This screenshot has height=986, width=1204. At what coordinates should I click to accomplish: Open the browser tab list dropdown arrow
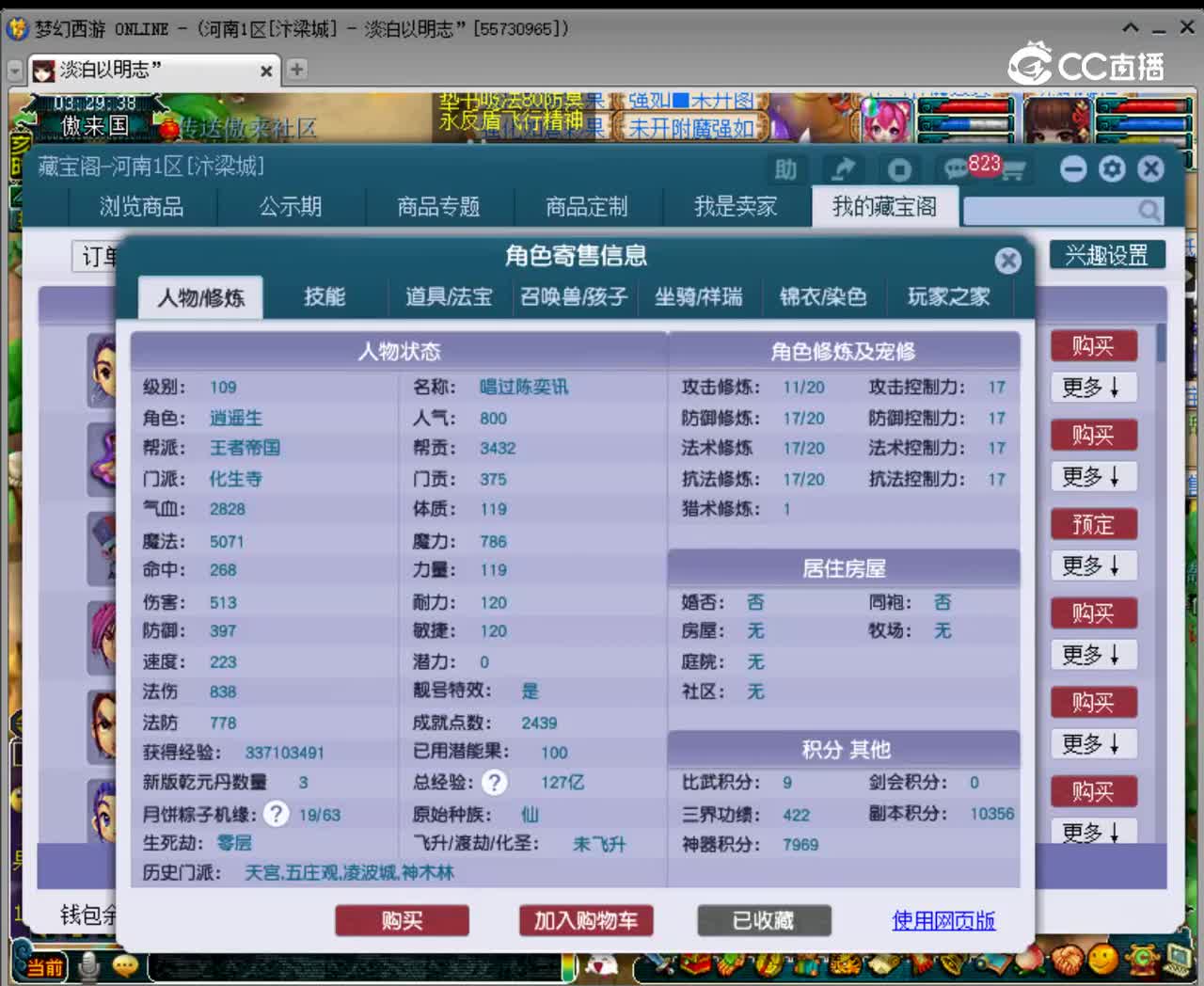pyautogui.click(x=15, y=71)
